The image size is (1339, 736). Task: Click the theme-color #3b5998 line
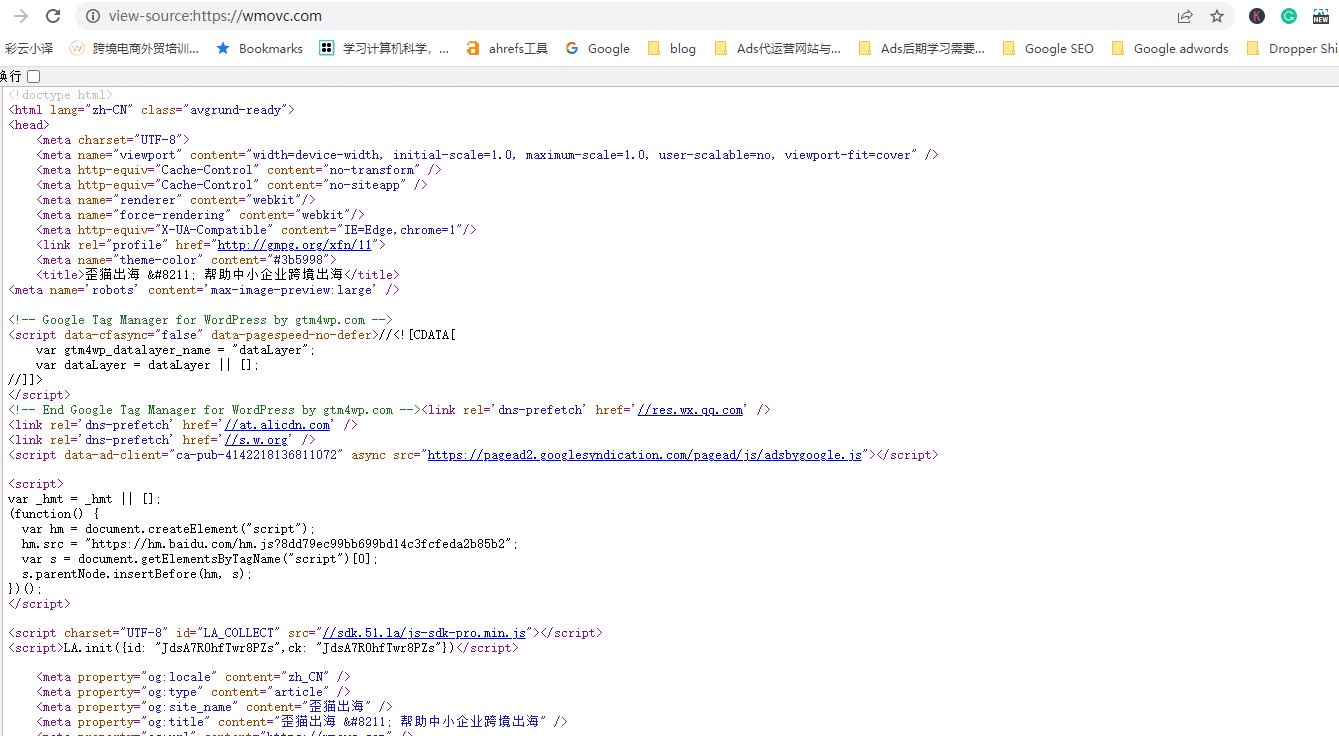[186, 260]
